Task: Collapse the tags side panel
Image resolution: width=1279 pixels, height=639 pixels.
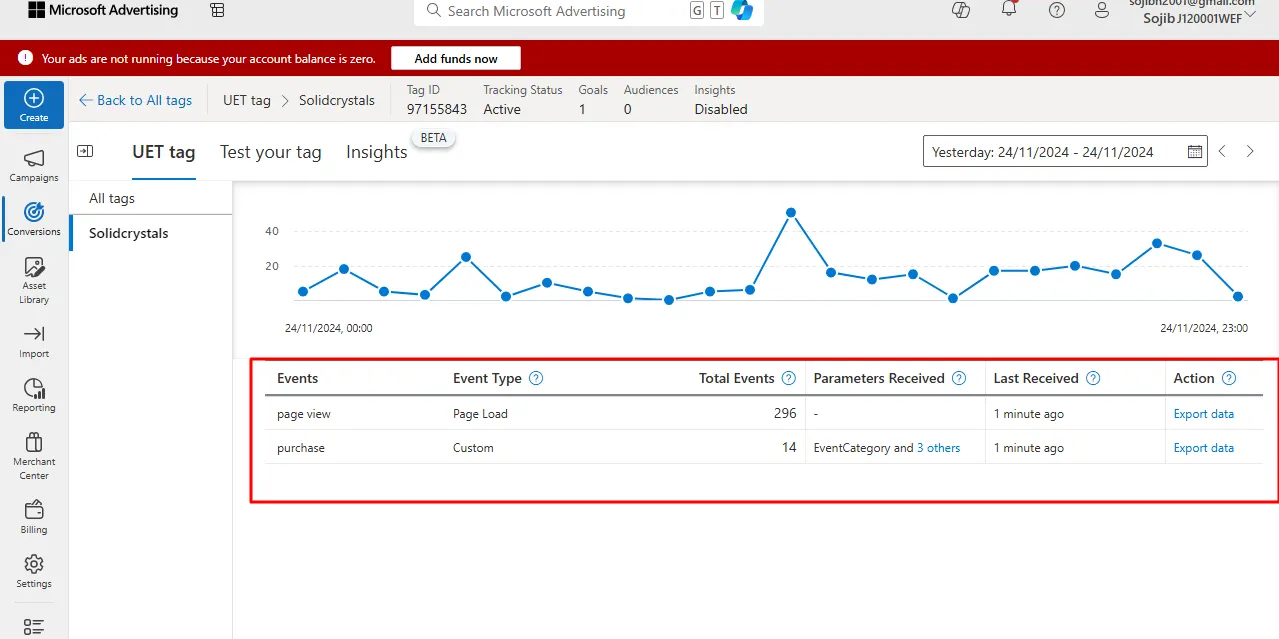Action: coord(85,151)
